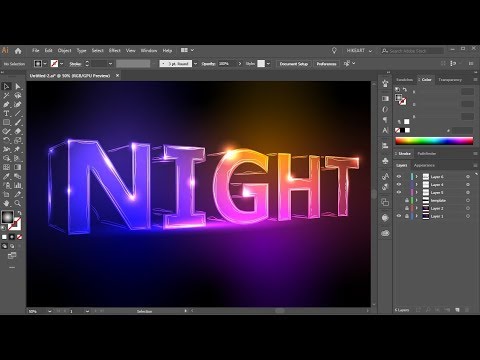Expand Layer 4 contents

click(x=417, y=184)
